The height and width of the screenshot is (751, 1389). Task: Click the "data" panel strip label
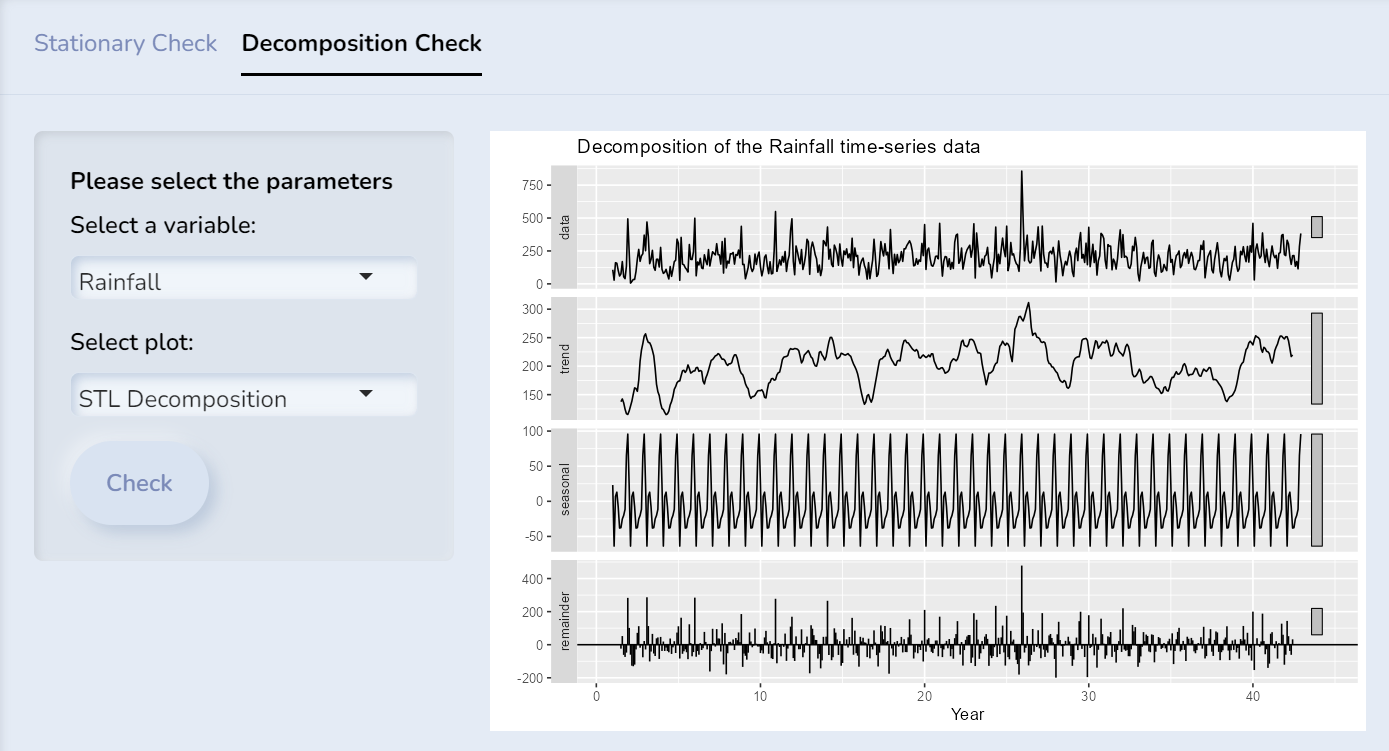[x=564, y=228]
